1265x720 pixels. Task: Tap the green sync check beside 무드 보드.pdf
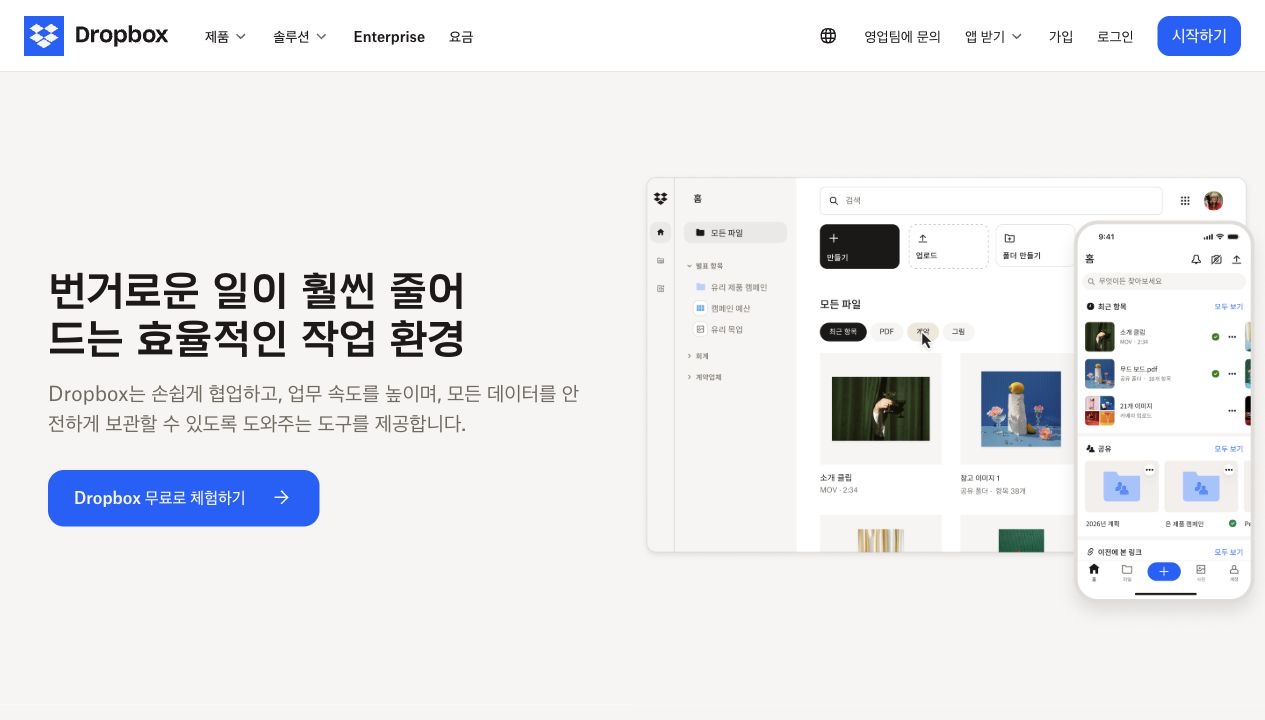click(x=1215, y=374)
